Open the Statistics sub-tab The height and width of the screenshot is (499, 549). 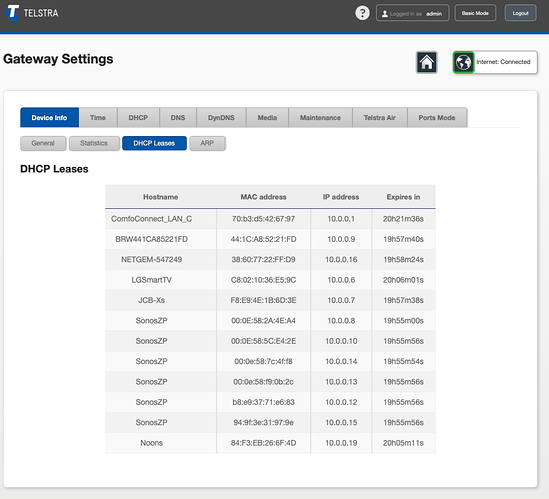tap(94, 143)
